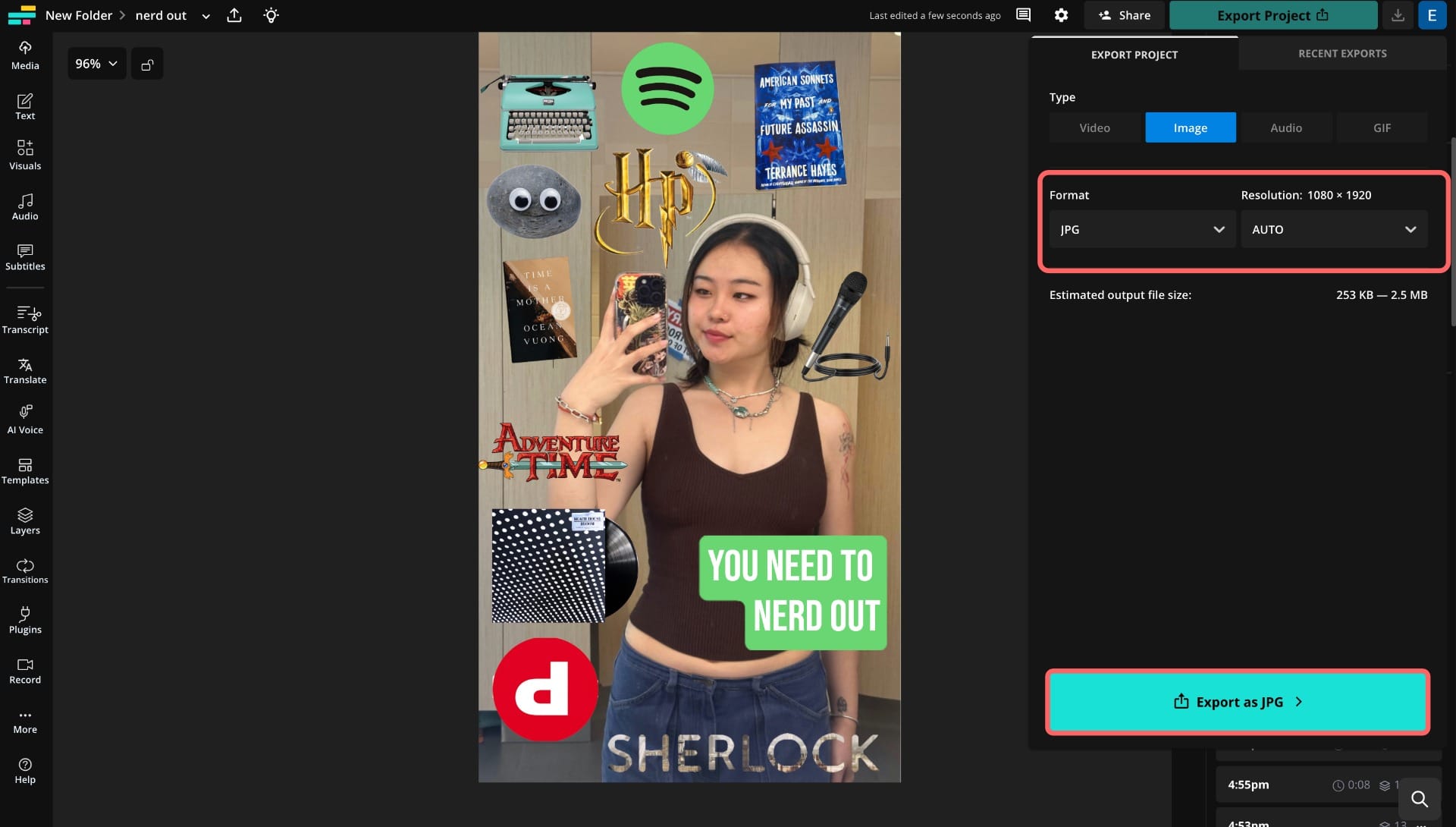Click the lightbulb tips icon

[x=271, y=15]
